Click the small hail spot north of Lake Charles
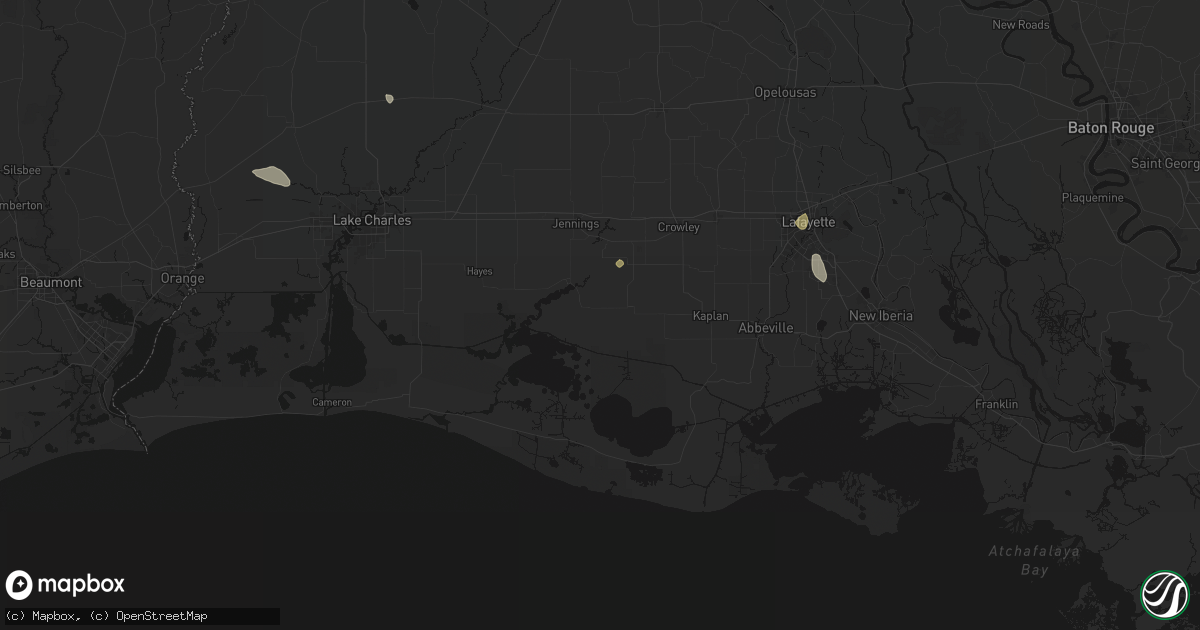The height and width of the screenshot is (630, 1200). 389,98
